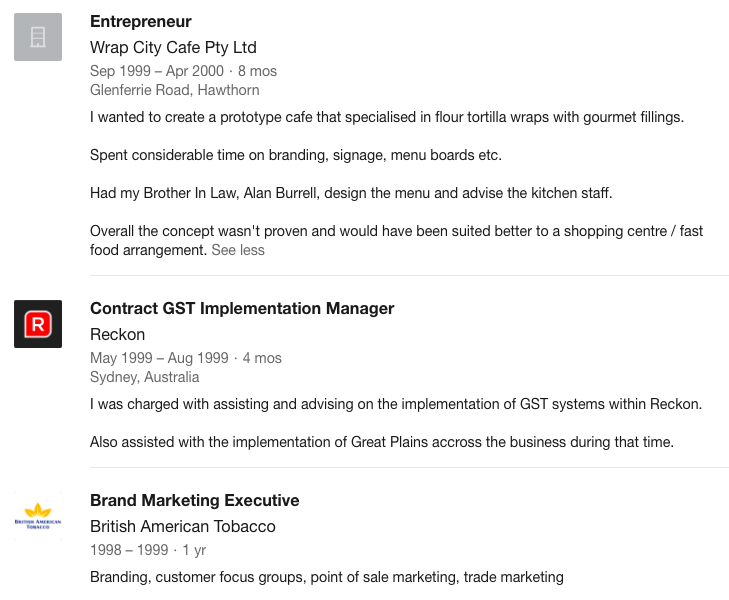Click the Glenferrie Road, Hawthorn location text

[175, 90]
